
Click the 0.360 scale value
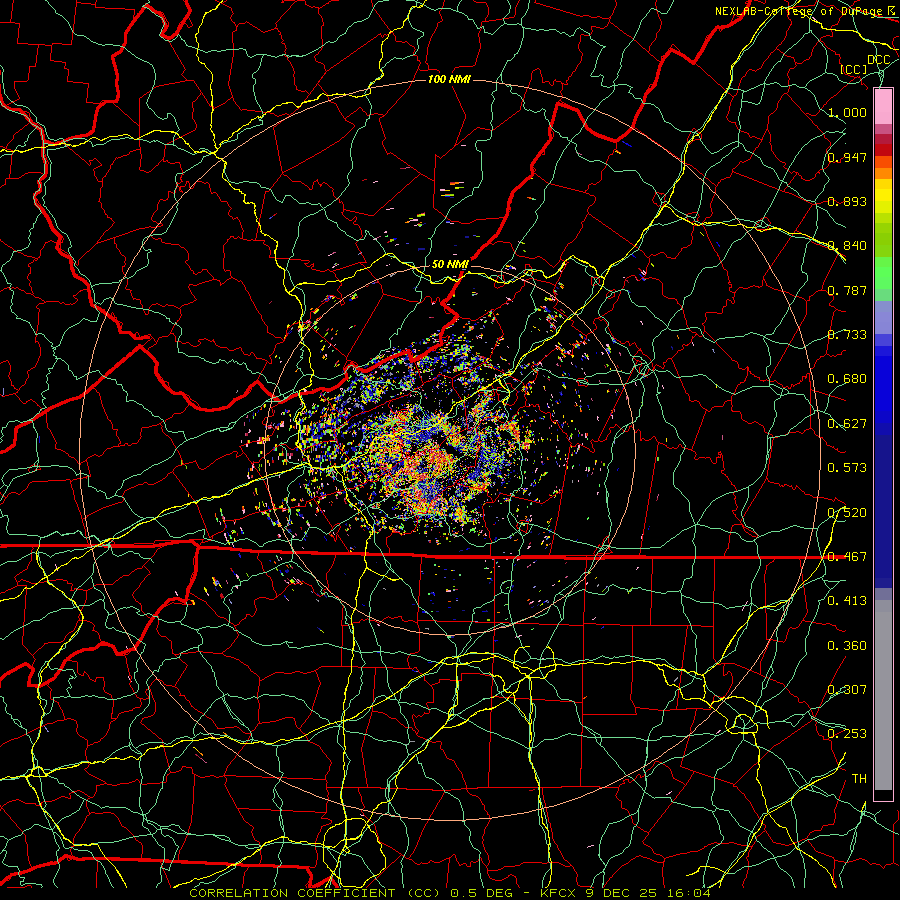click(847, 646)
